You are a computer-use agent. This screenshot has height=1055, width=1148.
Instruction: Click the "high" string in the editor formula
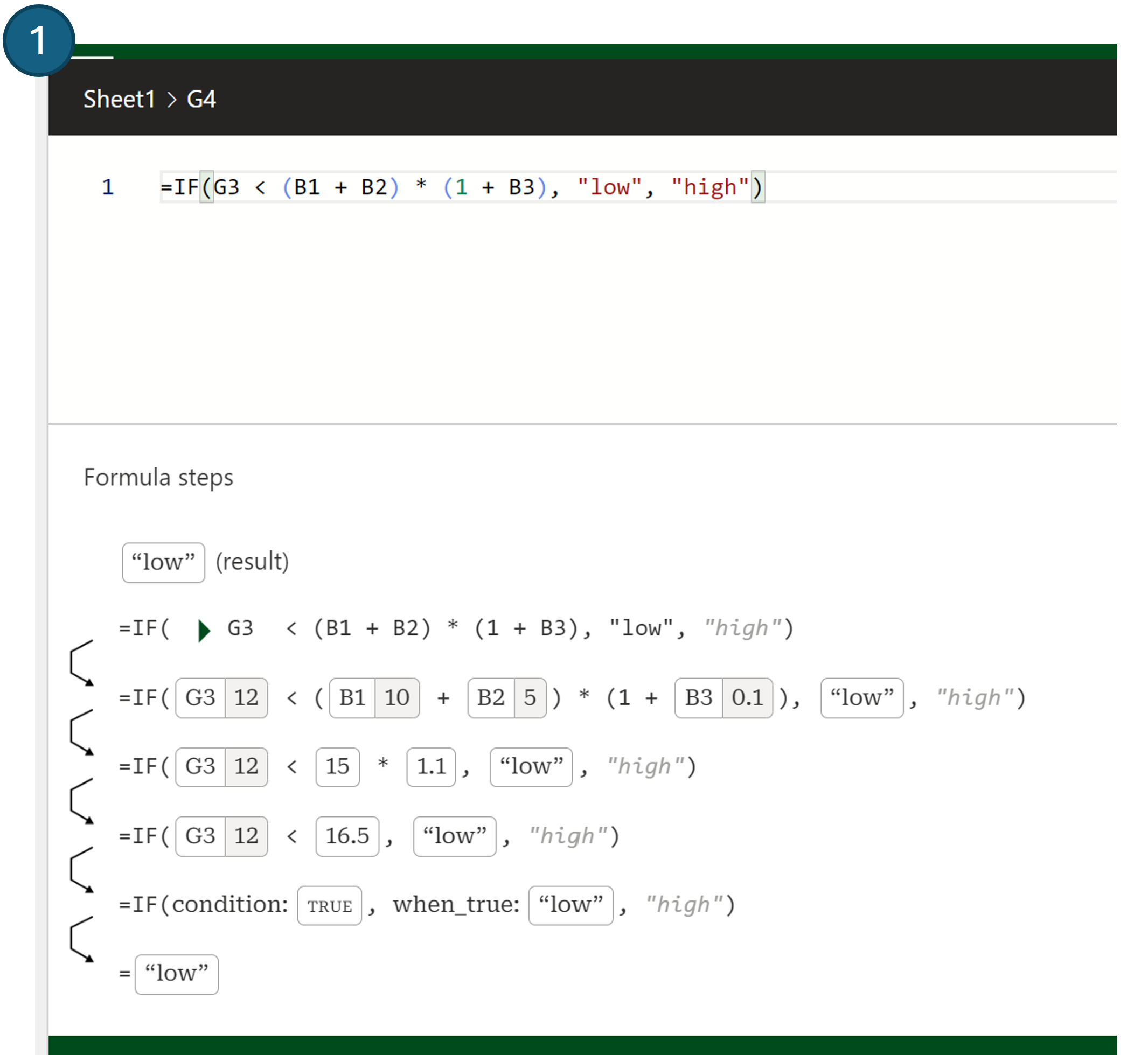(x=710, y=187)
